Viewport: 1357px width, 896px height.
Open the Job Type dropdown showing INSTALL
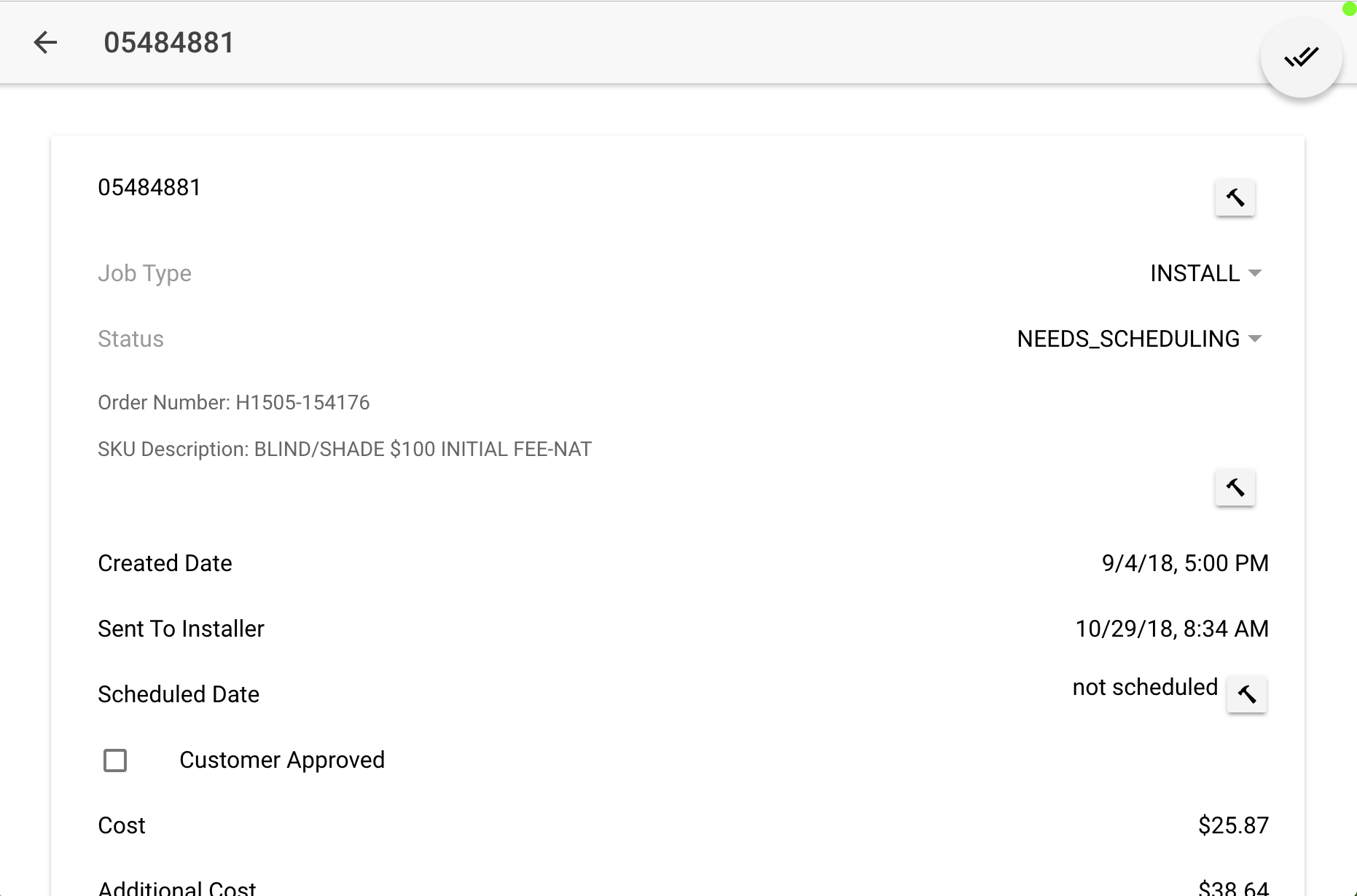1194,273
